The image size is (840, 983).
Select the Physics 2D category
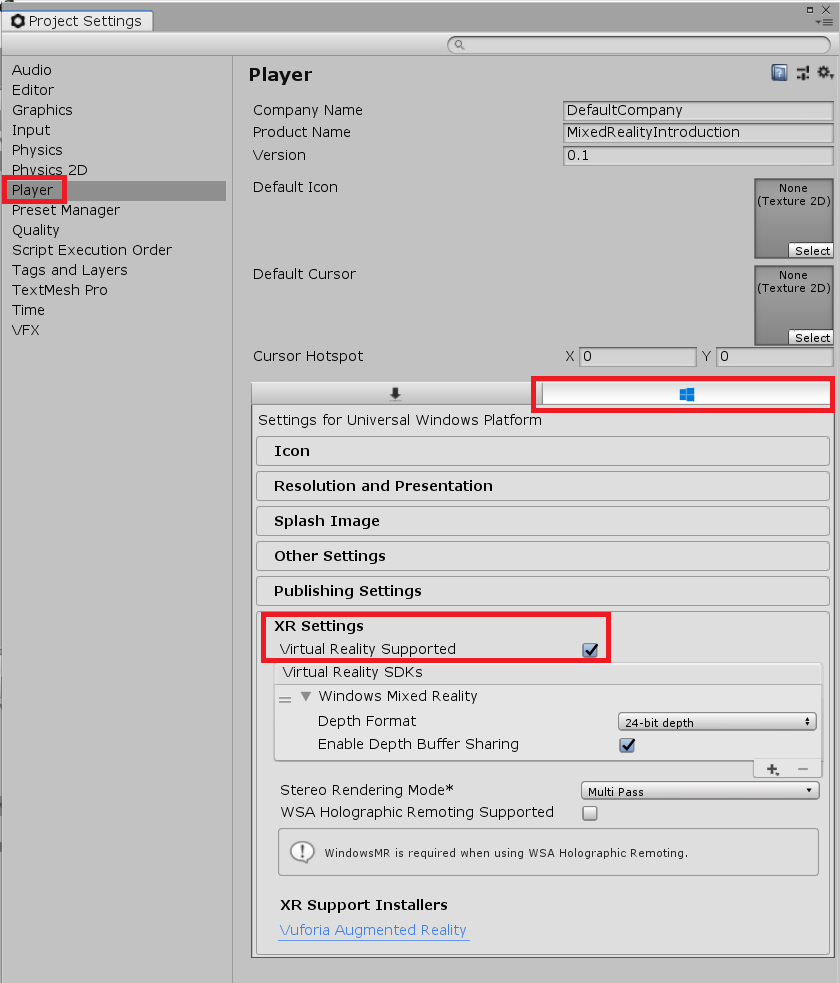click(x=50, y=170)
